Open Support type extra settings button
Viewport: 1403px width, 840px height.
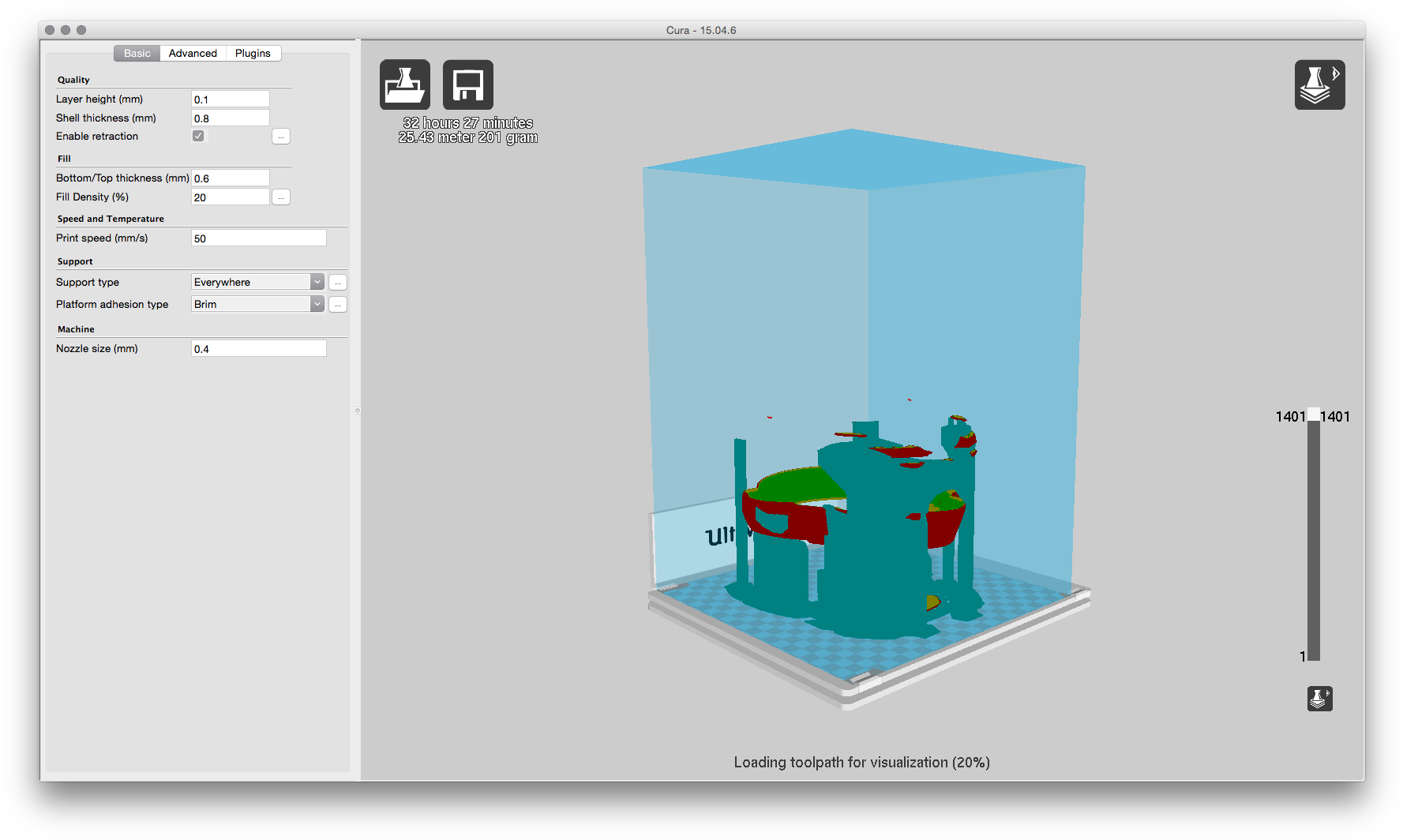338,283
